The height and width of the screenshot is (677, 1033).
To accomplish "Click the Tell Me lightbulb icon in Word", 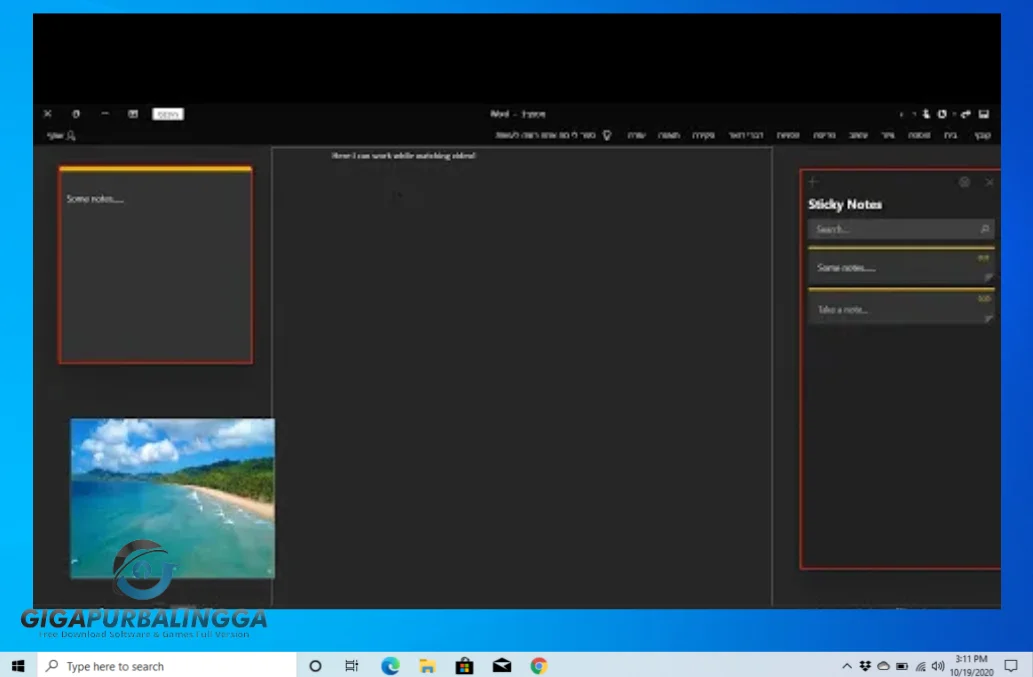I will (607, 135).
